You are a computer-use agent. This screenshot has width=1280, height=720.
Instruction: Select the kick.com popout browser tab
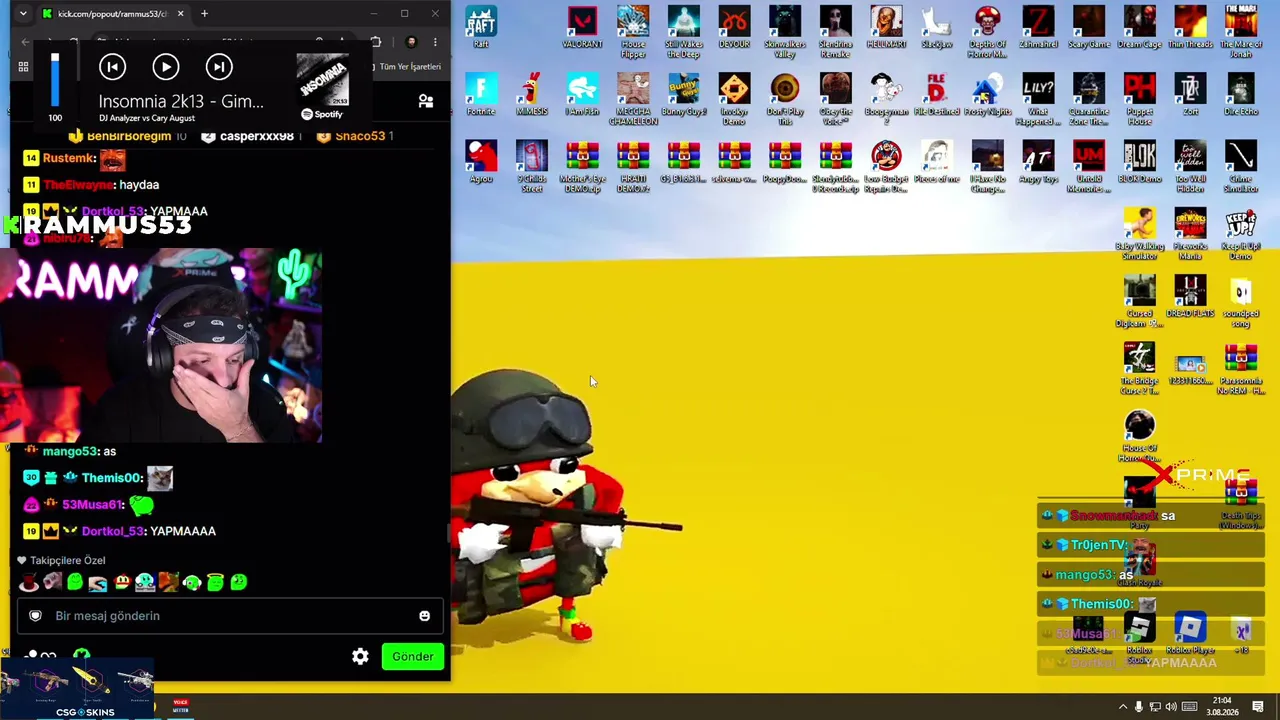110,14
